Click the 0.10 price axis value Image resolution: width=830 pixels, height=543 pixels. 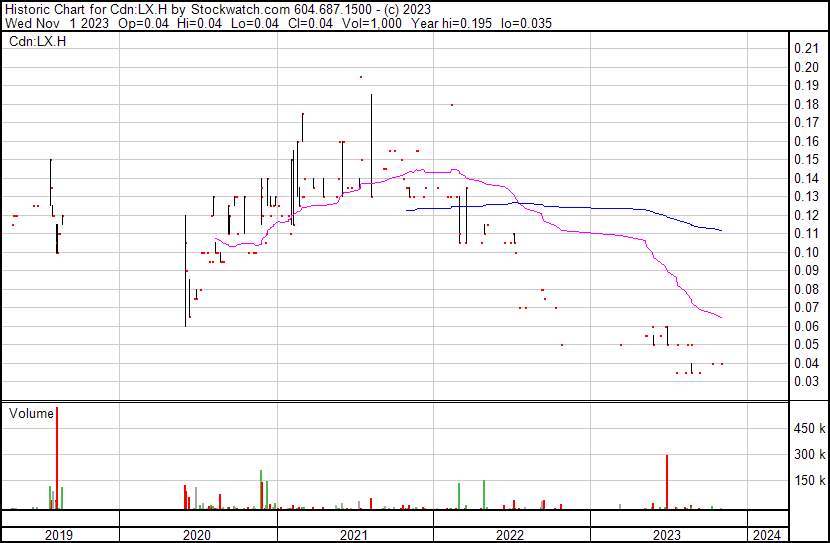pyautogui.click(x=807, y=252)
